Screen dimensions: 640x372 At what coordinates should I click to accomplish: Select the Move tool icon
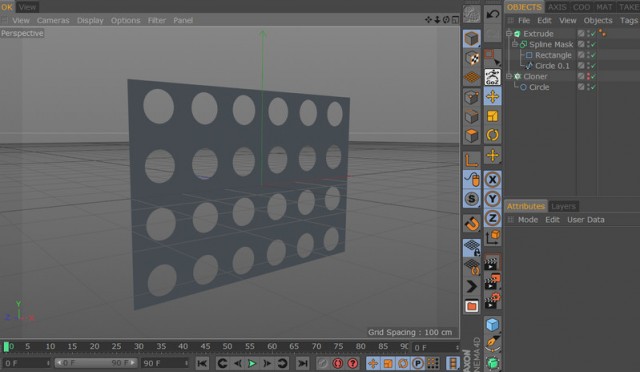tap(493, 97)
